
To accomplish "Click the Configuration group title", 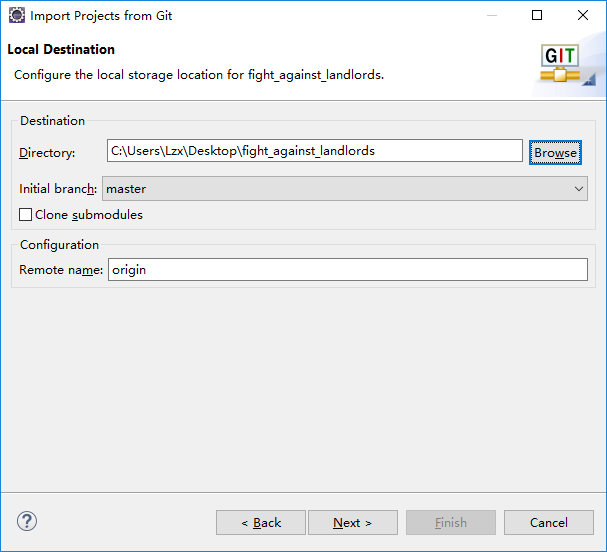I will 60,245.
